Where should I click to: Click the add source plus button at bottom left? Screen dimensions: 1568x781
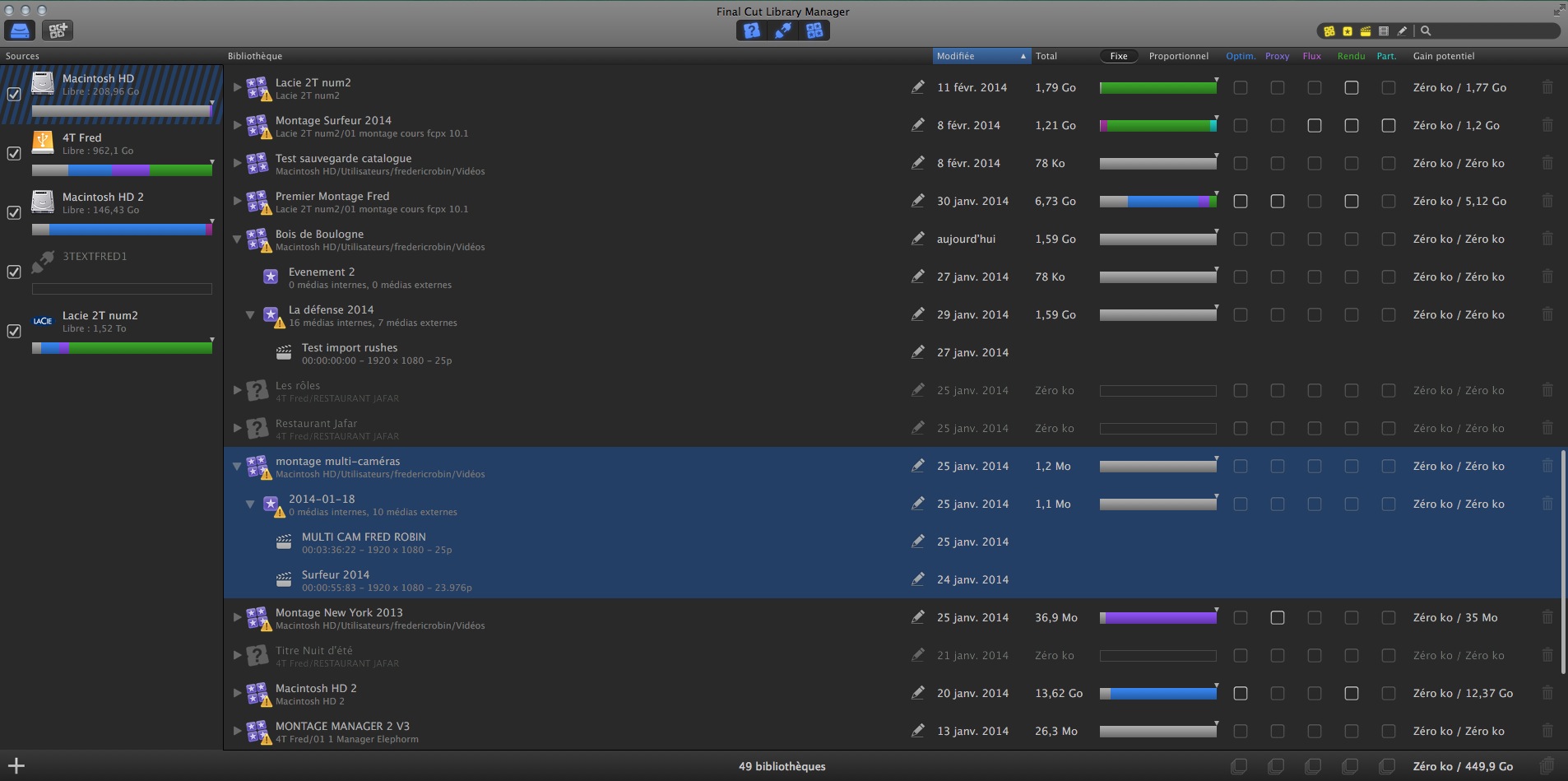(16, 766)
